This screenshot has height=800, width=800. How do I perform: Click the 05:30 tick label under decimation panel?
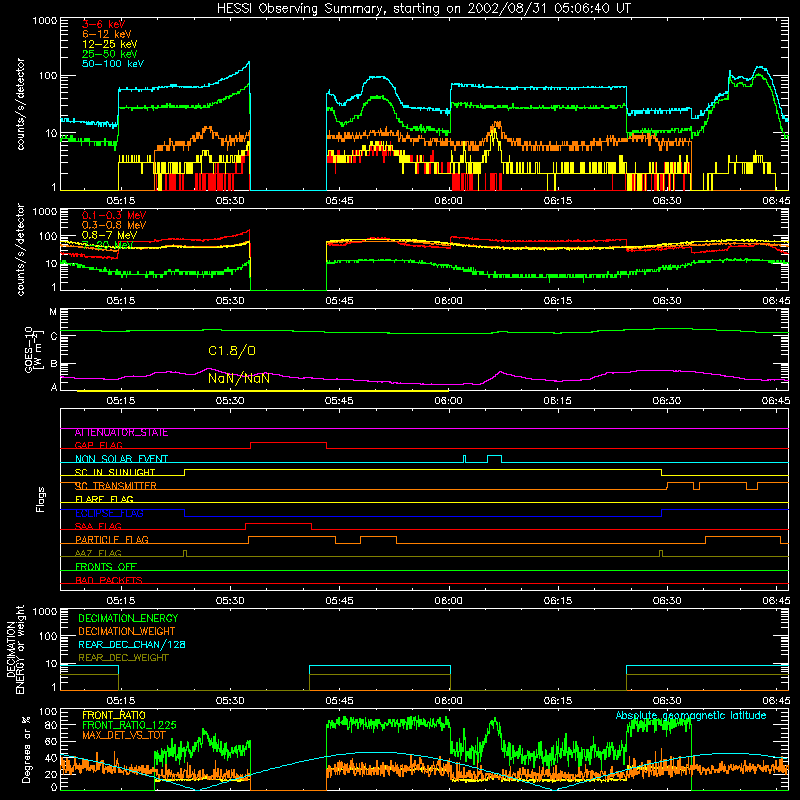230,701
